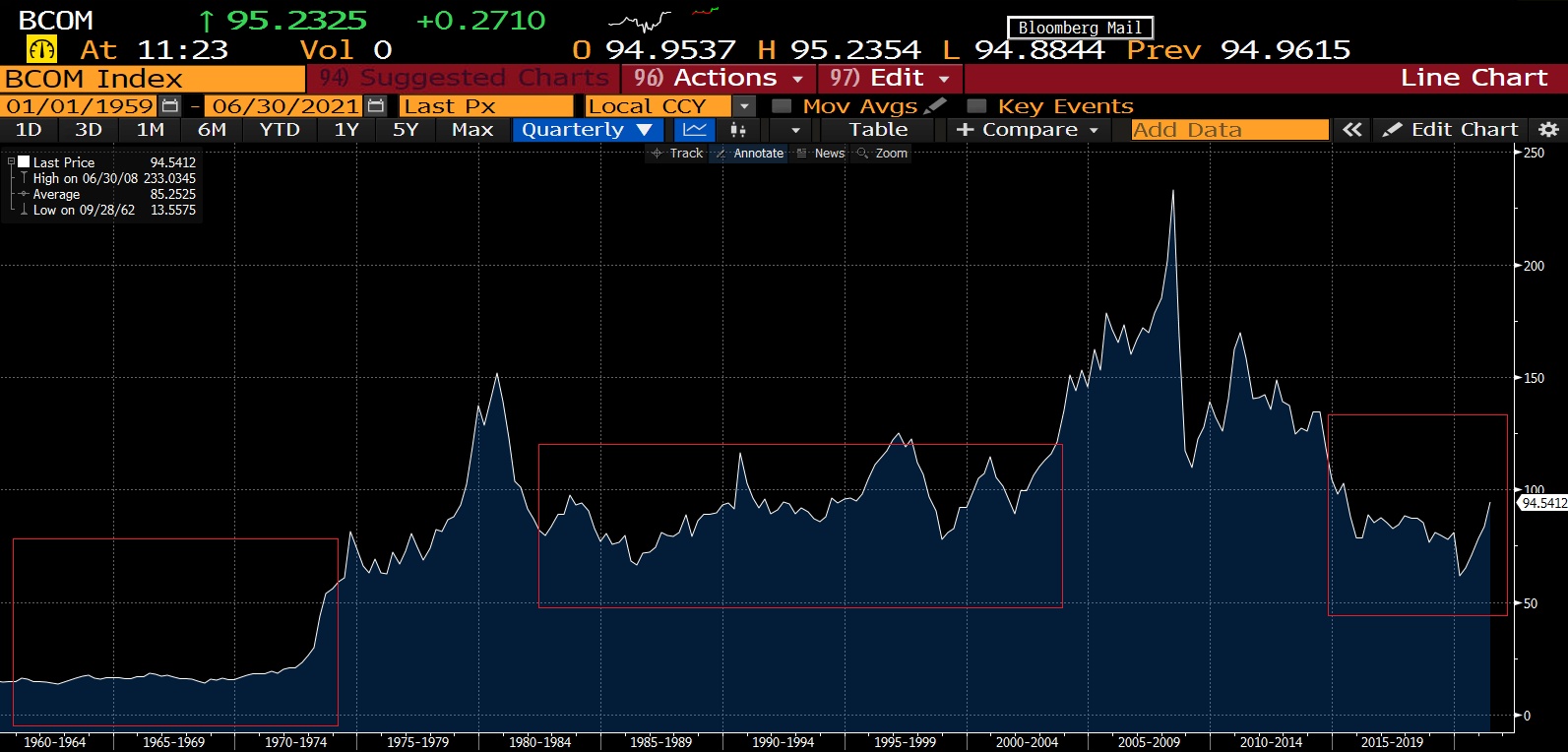Image resolution: width=1568 pixels, height=752 pixels.
Task: Click the 2015-2019 x-axis label
Action: 1392,742
